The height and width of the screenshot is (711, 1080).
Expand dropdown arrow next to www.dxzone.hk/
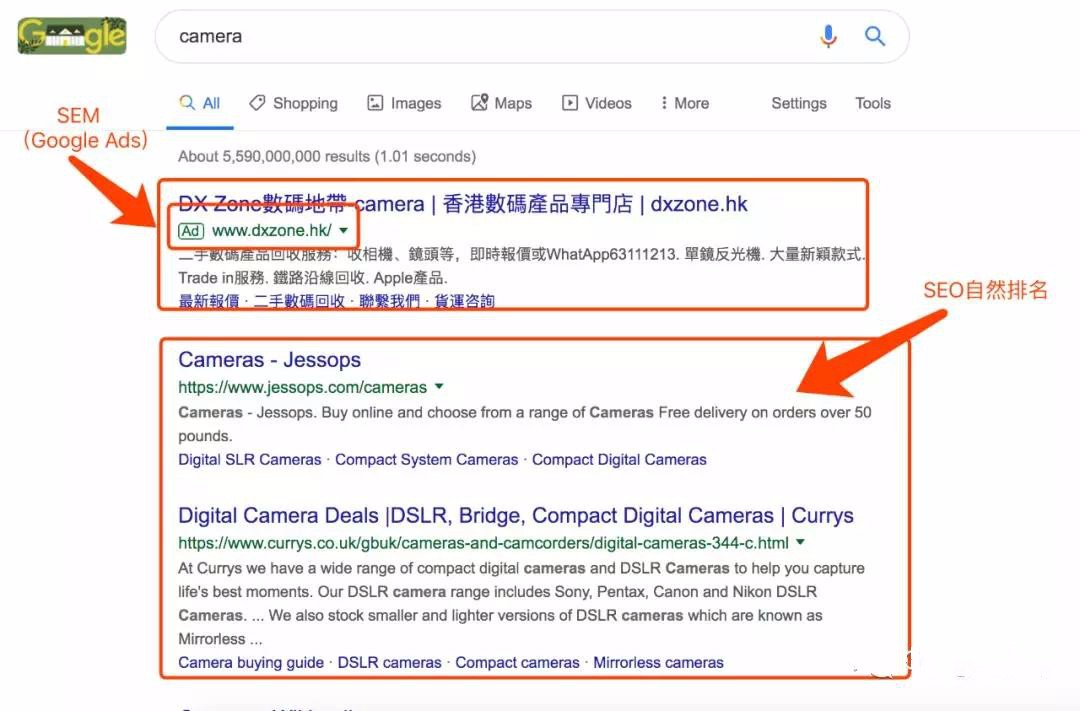coord(344,231)
